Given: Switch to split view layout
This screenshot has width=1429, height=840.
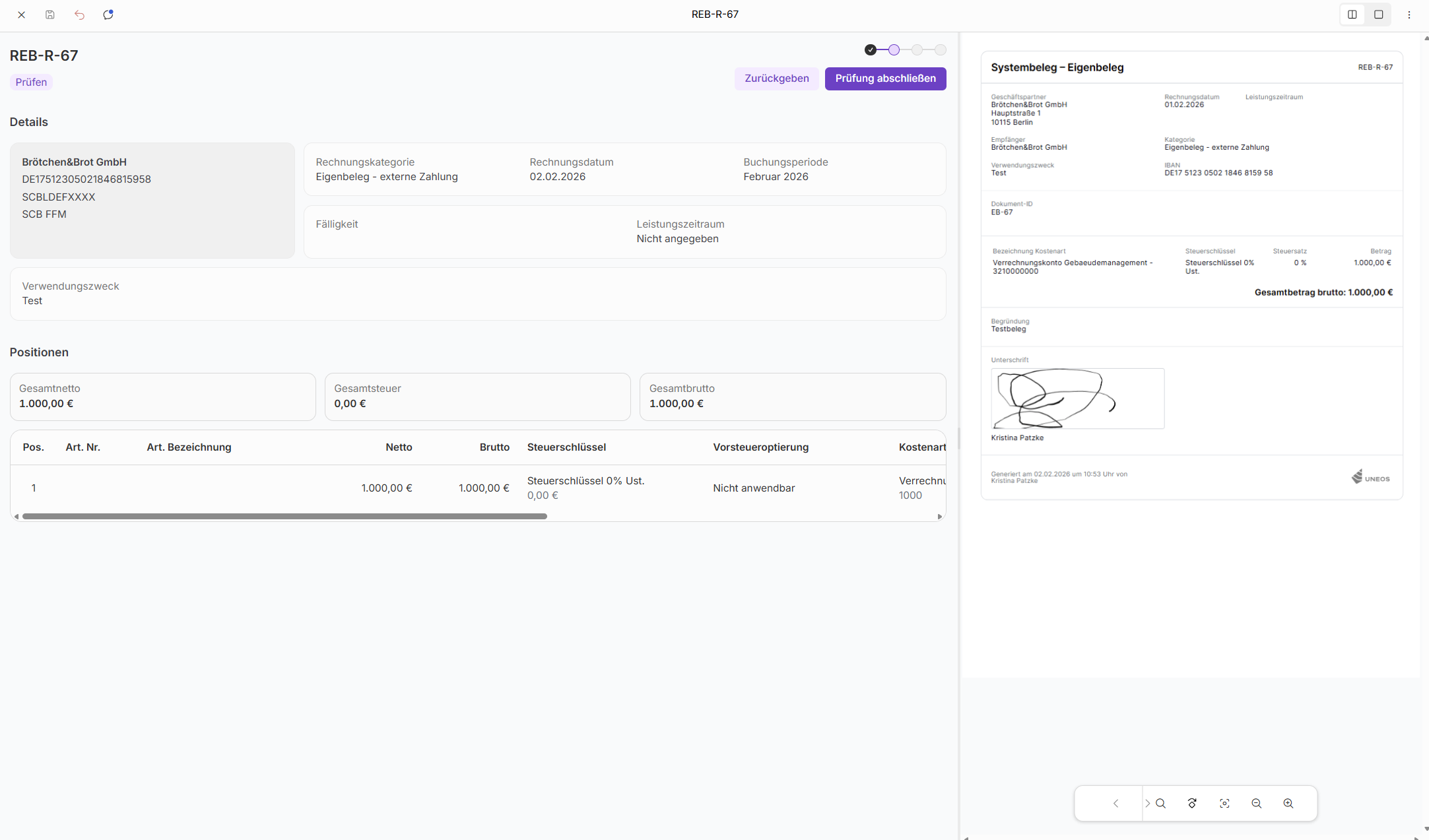Looking at the screenshot, I should point(1352,15).
